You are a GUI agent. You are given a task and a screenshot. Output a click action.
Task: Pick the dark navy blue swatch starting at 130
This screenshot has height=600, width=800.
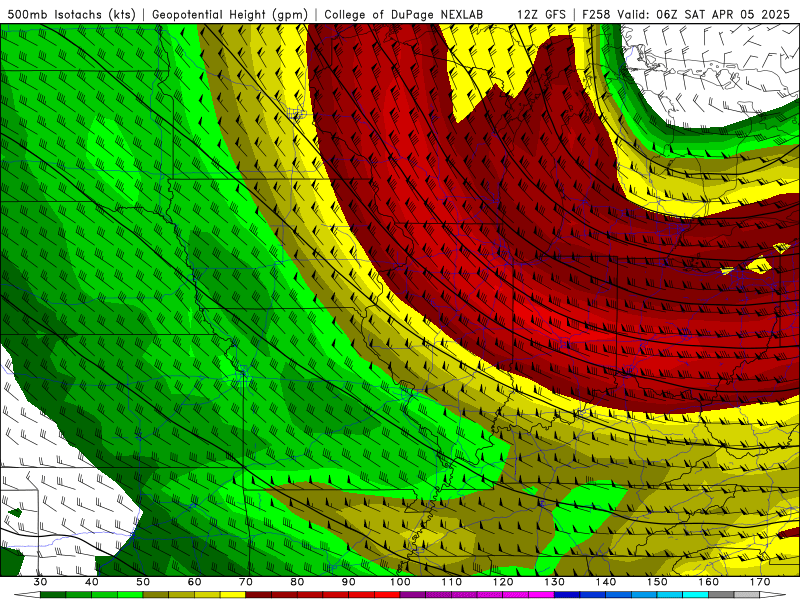click(567, 594)
